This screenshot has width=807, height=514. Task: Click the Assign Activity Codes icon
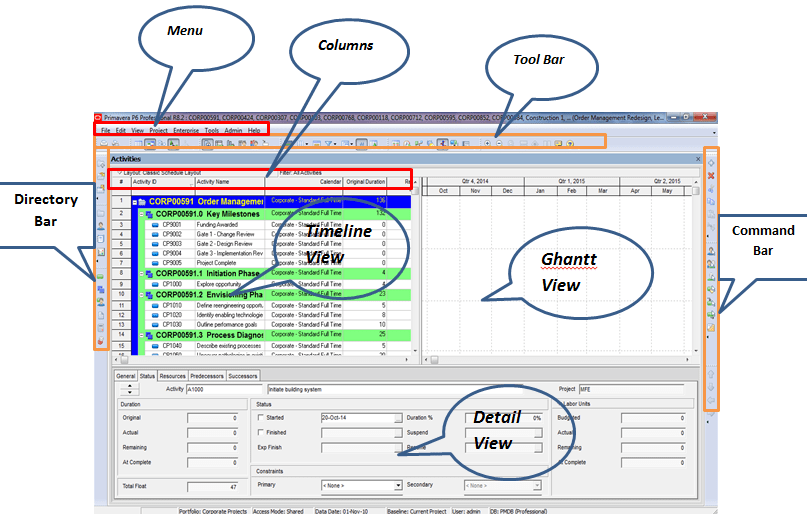(x=711, y=290)
